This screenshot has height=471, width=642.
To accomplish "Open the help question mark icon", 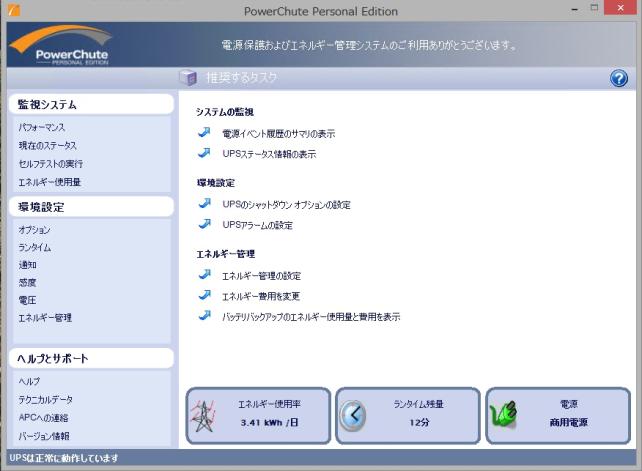I will click(x=619, y=78).
